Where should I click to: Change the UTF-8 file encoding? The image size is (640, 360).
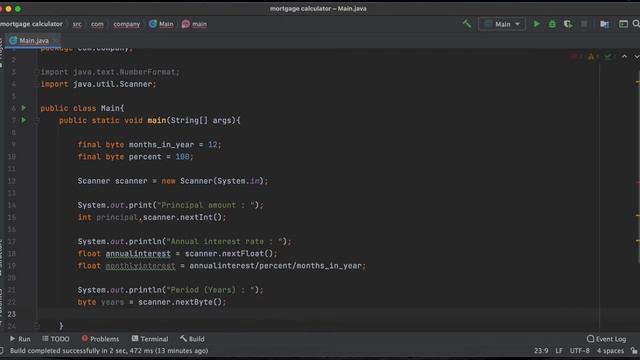coord(580,351)
